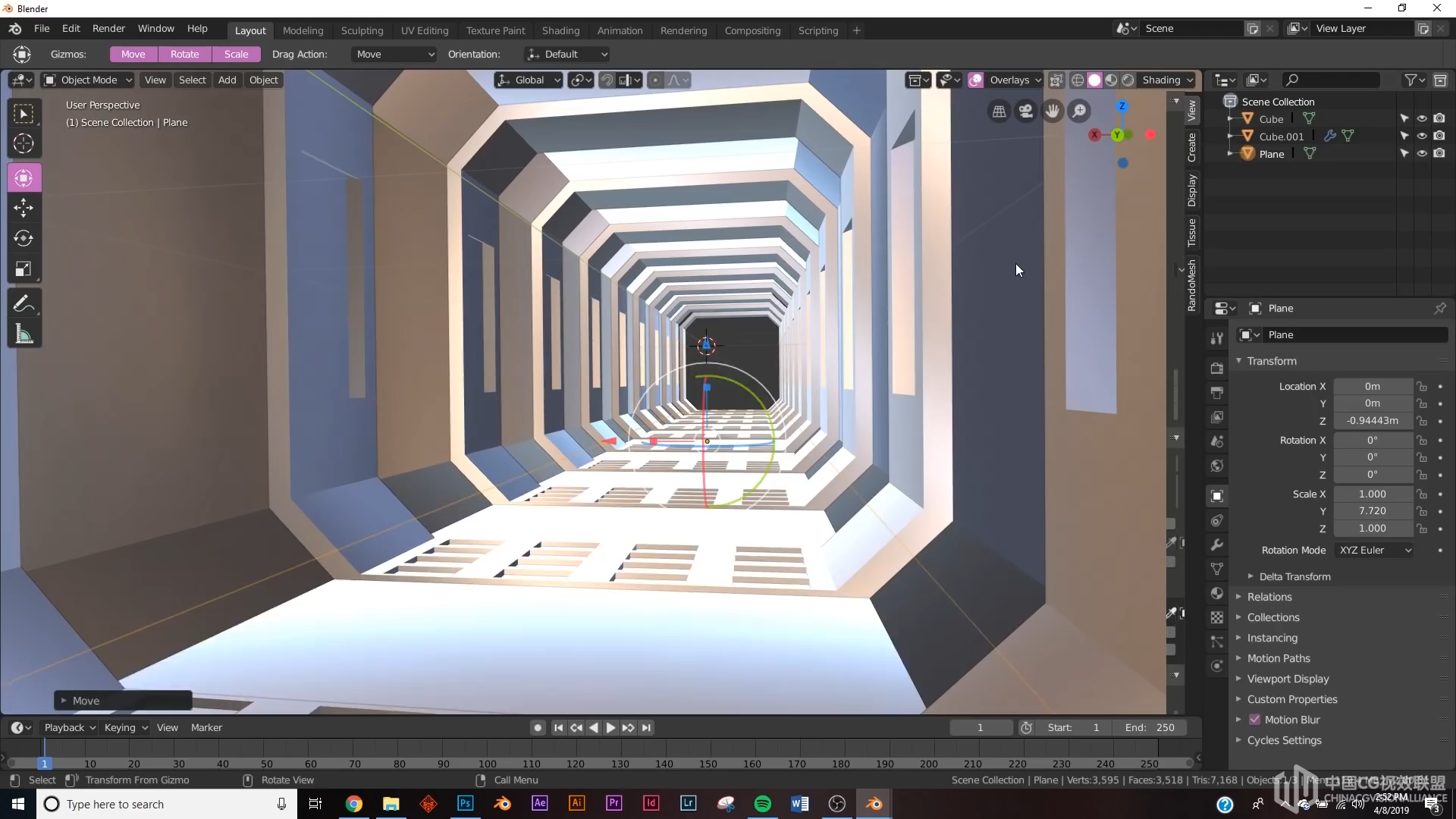1456x819 pixels.
Task: Select wireframe shading mode
Action: coord(1078,80)
